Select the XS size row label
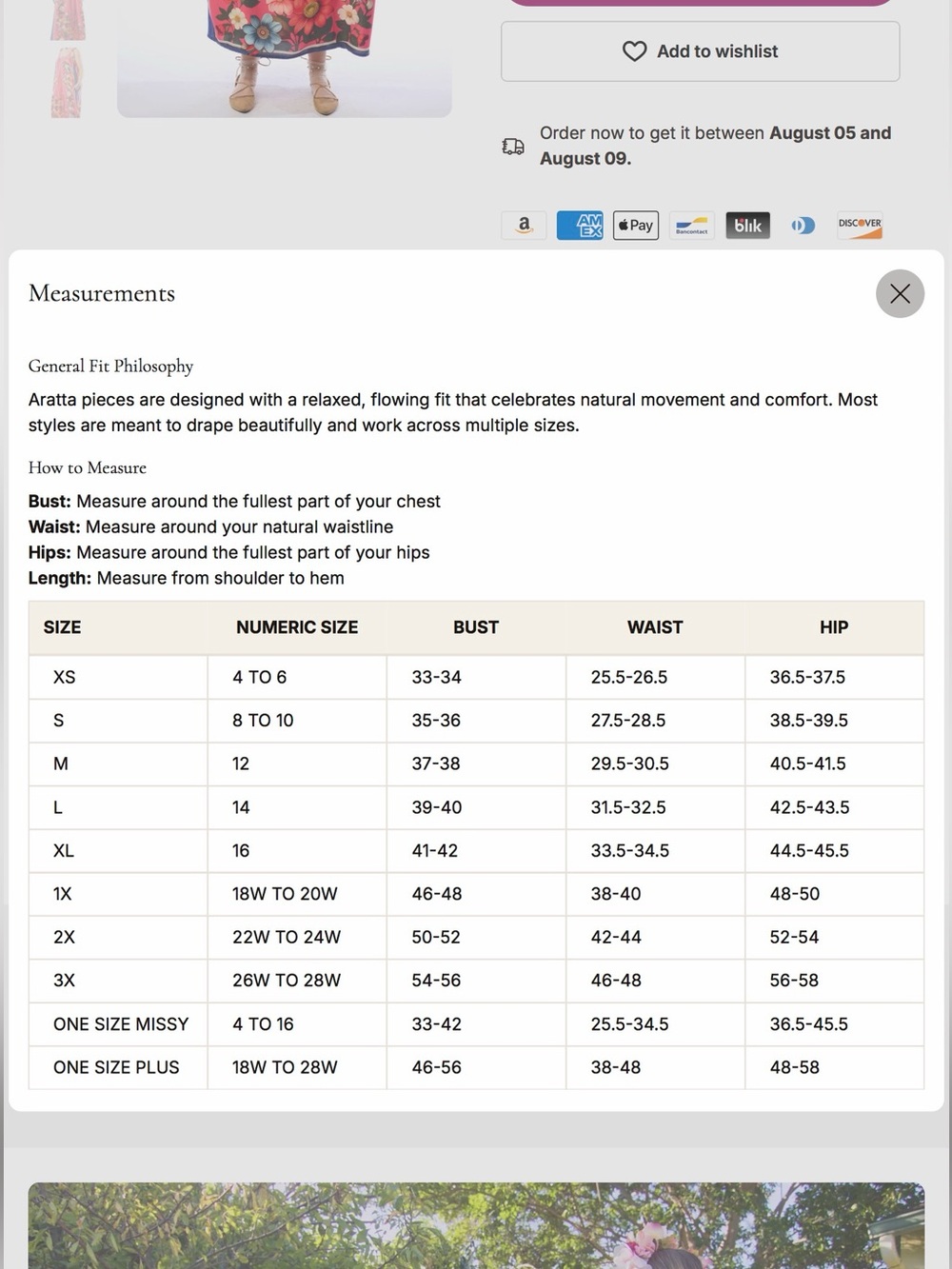The width and height of the screenshot is (952, 1269). click(65, 678)
